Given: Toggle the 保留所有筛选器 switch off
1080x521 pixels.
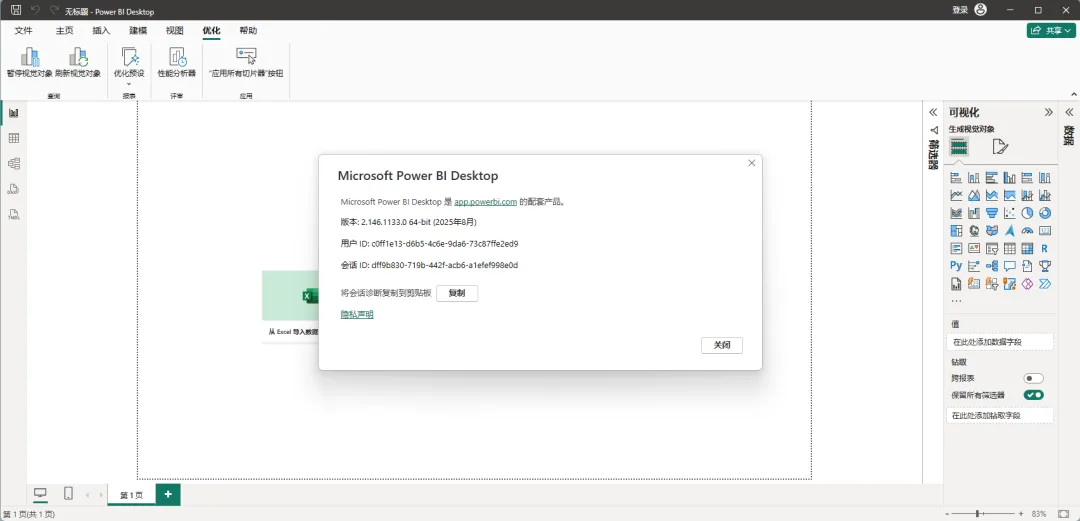Looking at the screenshot, I should [1033, 395].
